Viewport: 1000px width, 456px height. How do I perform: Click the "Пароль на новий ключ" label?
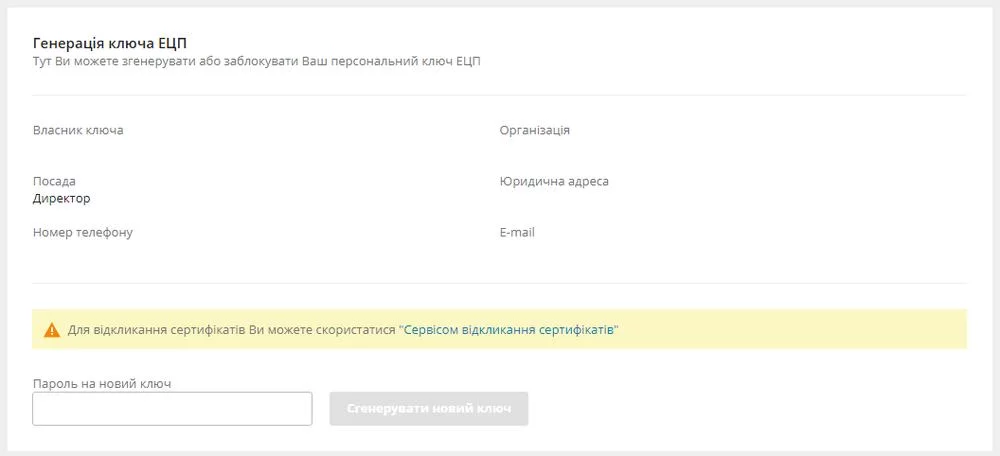coord(102,384)
